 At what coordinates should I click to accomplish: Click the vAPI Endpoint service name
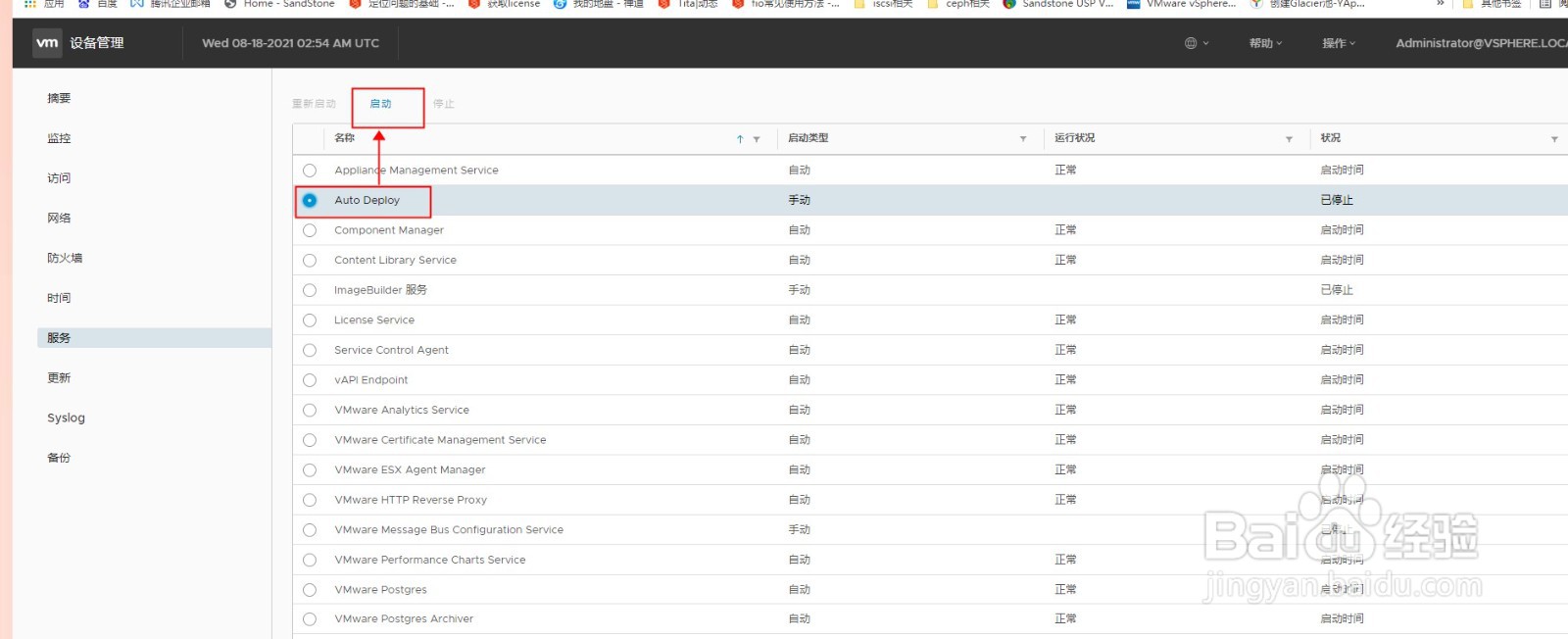(371, 380)
